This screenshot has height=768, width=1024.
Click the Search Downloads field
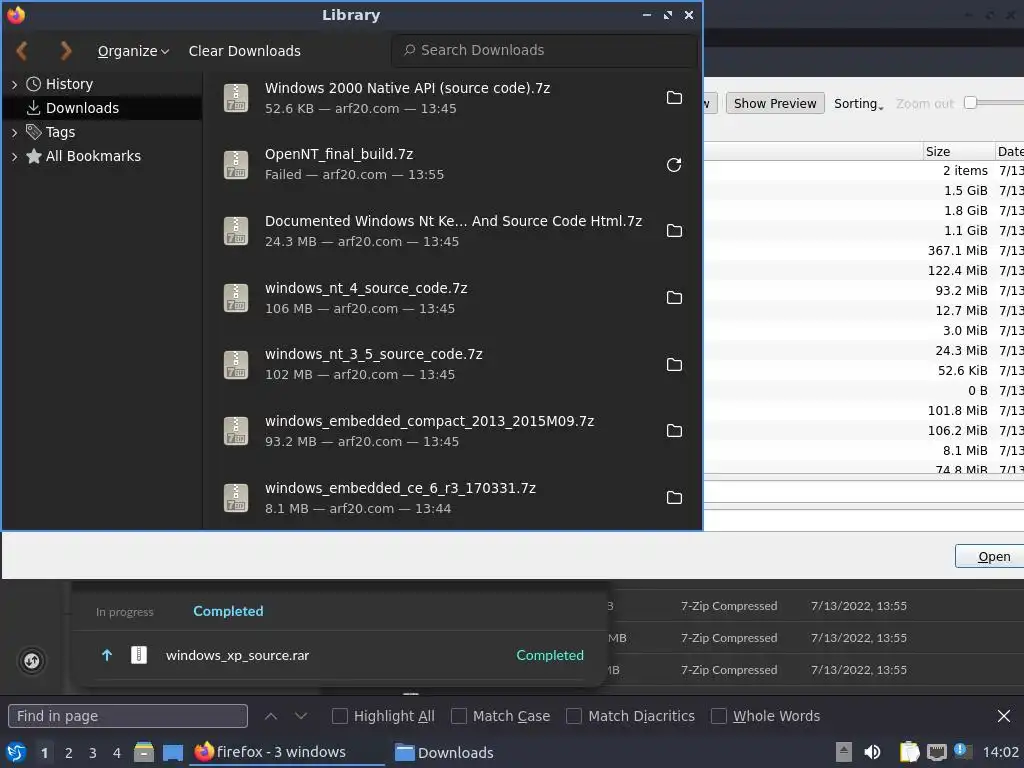coord(545,50)
